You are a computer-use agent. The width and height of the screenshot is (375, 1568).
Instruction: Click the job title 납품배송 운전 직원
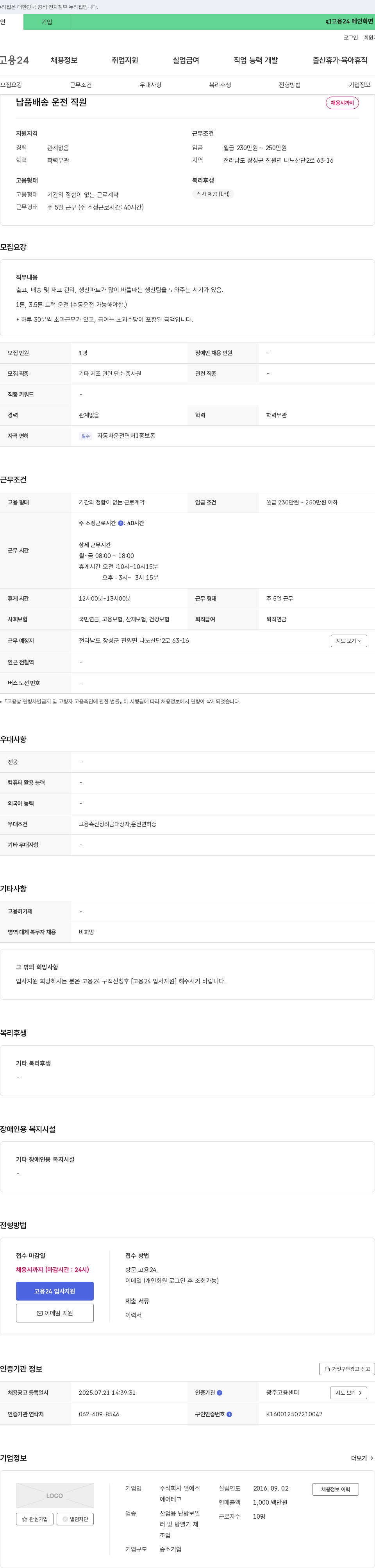pyautogui.click(x=51, y=102)
